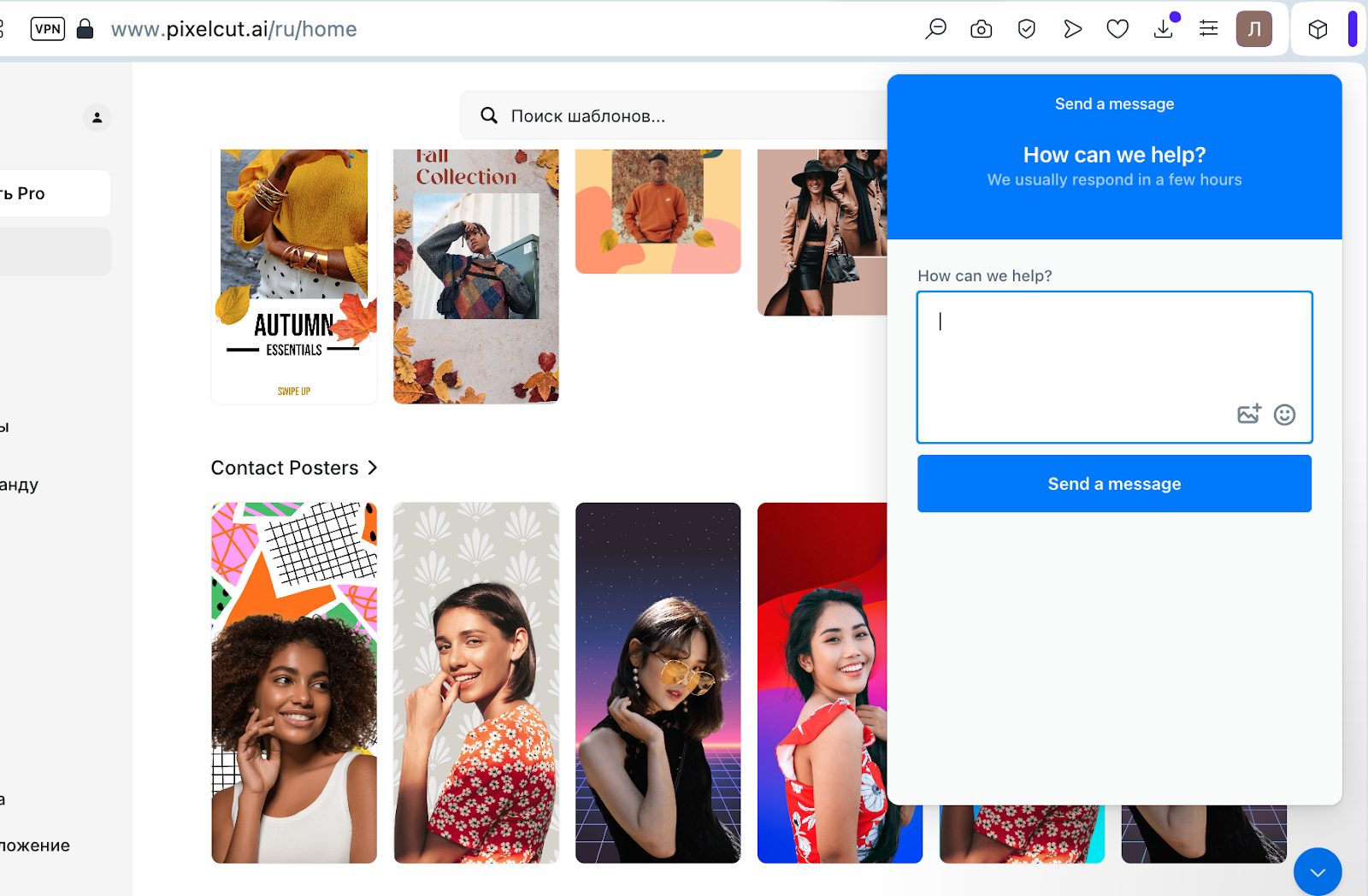
Task: Open the browser search magnifier icon
Action: [x=935, y=29]
